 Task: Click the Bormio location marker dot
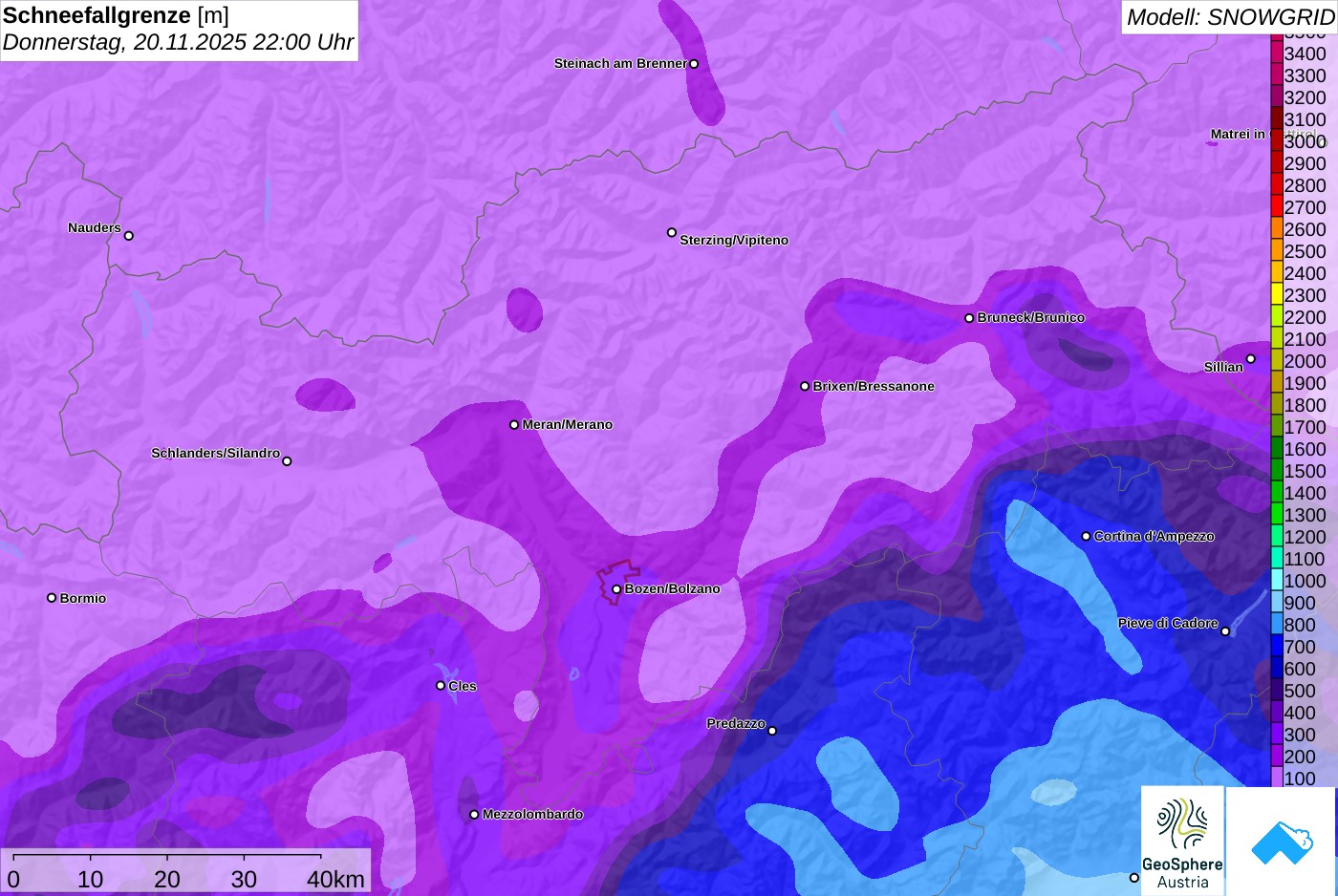pos(52,598)
